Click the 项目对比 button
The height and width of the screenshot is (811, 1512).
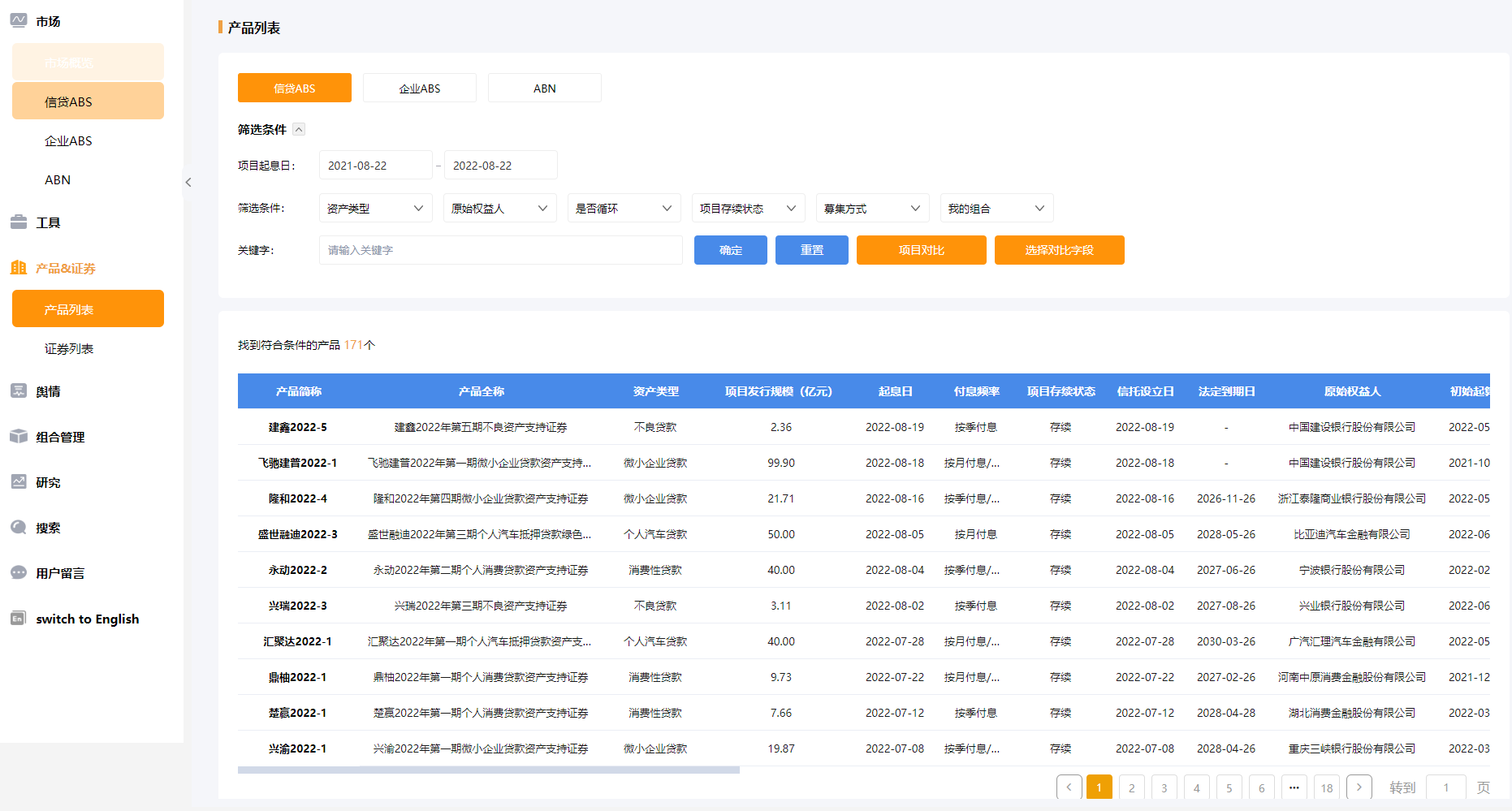click(x=922, y=250)
